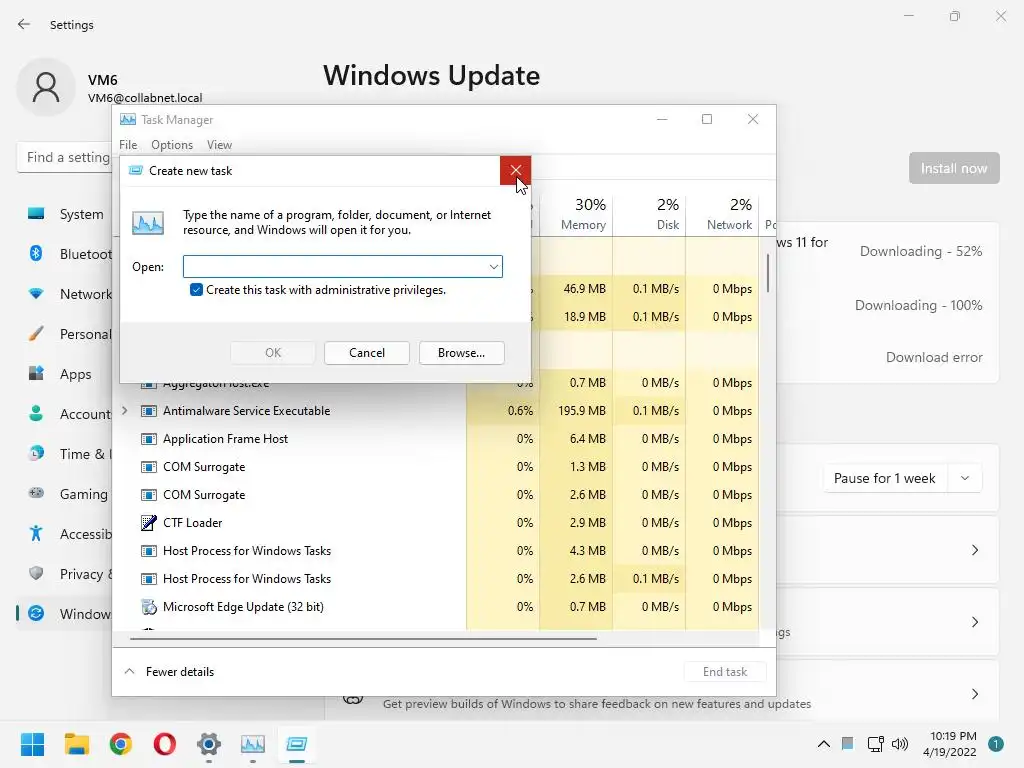Open Gaming category icon in Settings

(36, 493)
